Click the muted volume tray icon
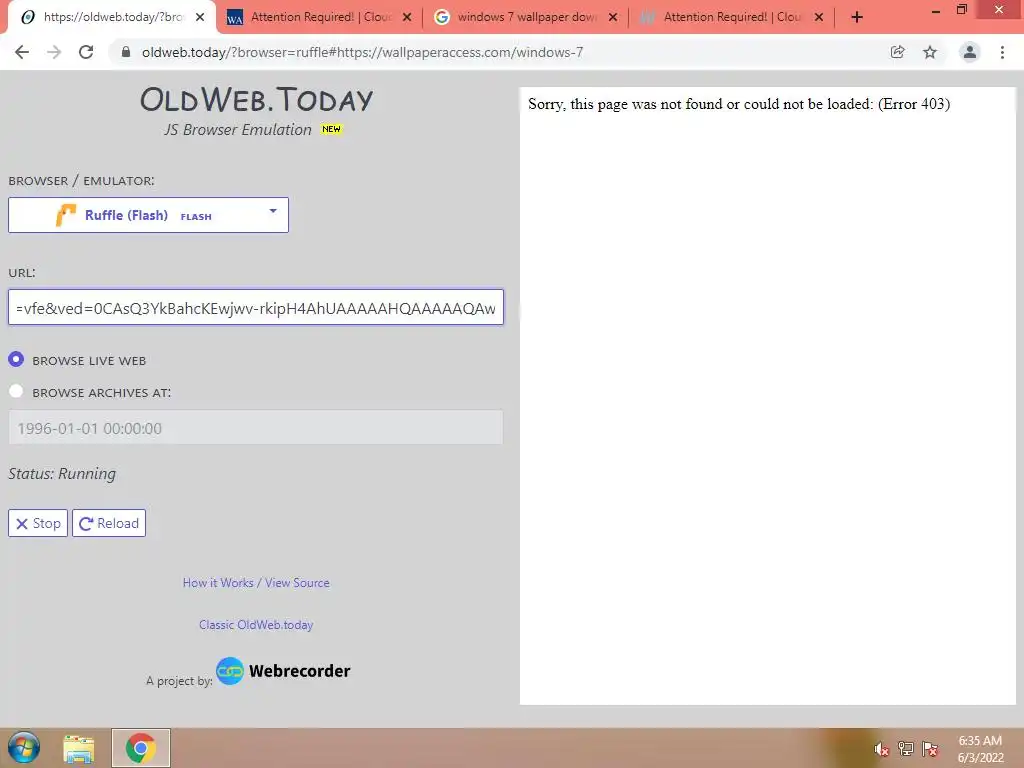The height and width of the screenshot is (768, 1024). [x=882, y=749]
